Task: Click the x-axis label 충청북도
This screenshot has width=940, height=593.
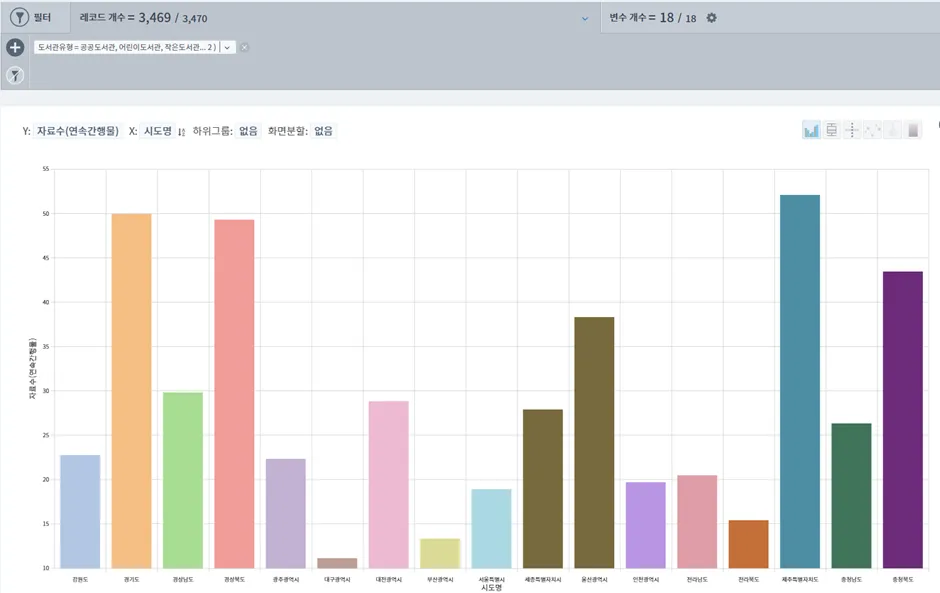Action: point(903,579)
